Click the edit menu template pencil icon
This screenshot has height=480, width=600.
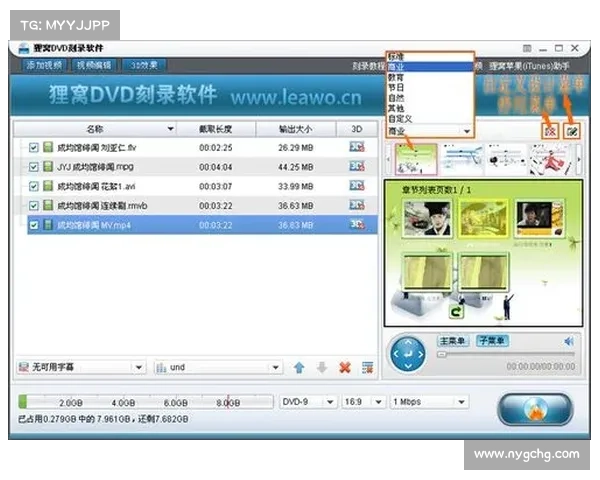[x=572, y=131]
